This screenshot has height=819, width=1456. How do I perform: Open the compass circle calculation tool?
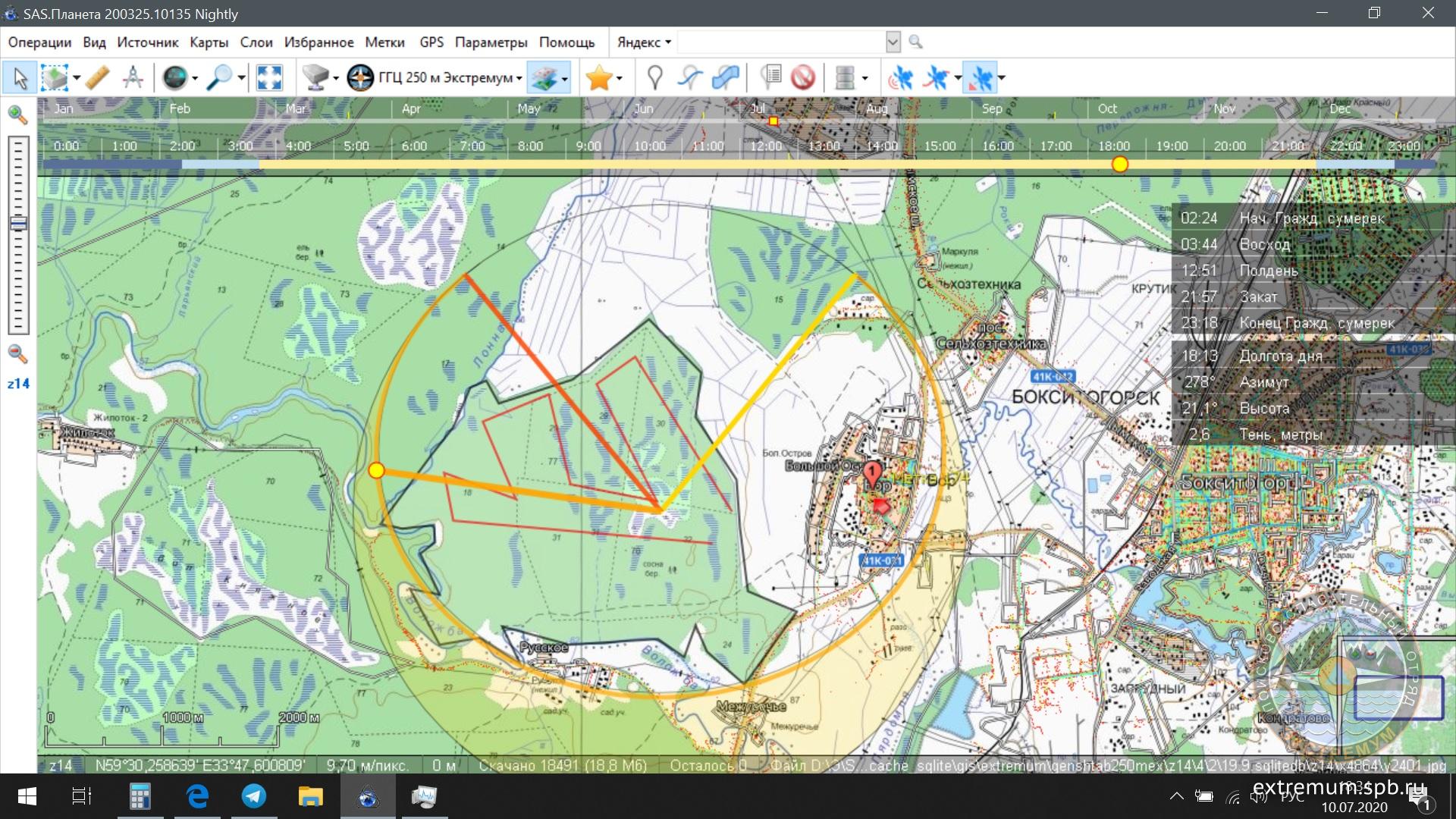133,77
